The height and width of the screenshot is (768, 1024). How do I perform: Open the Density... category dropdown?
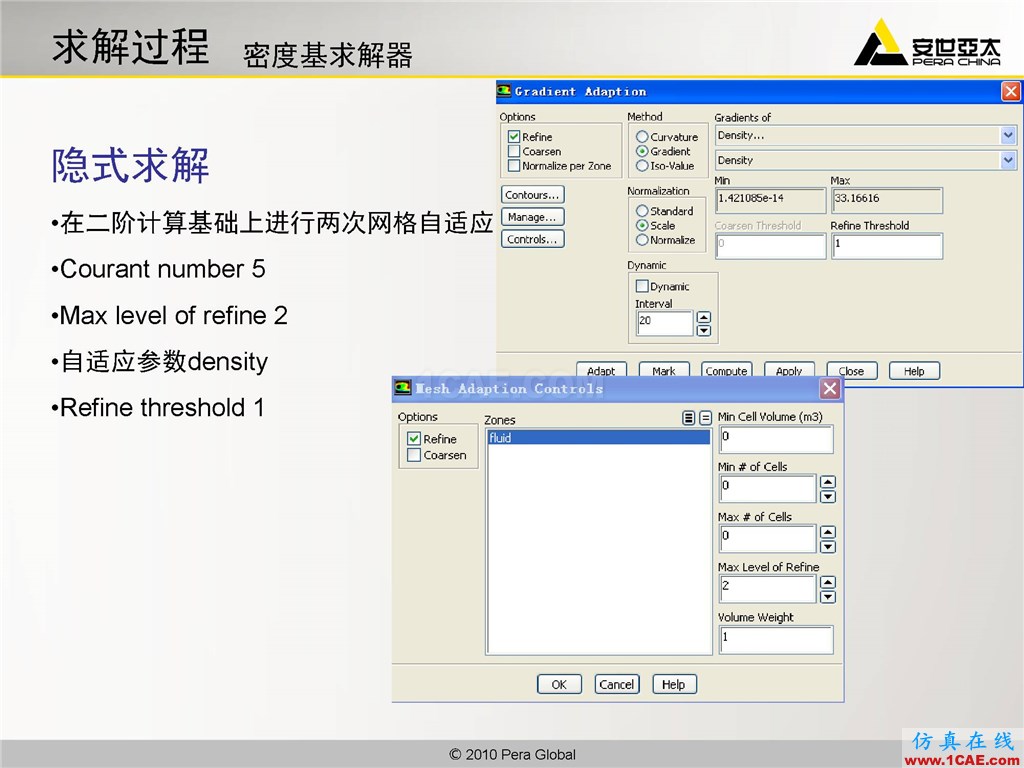[x=1008, y=135]
